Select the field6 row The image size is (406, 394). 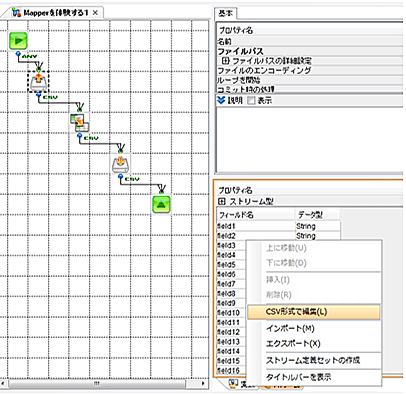point(231,274)
